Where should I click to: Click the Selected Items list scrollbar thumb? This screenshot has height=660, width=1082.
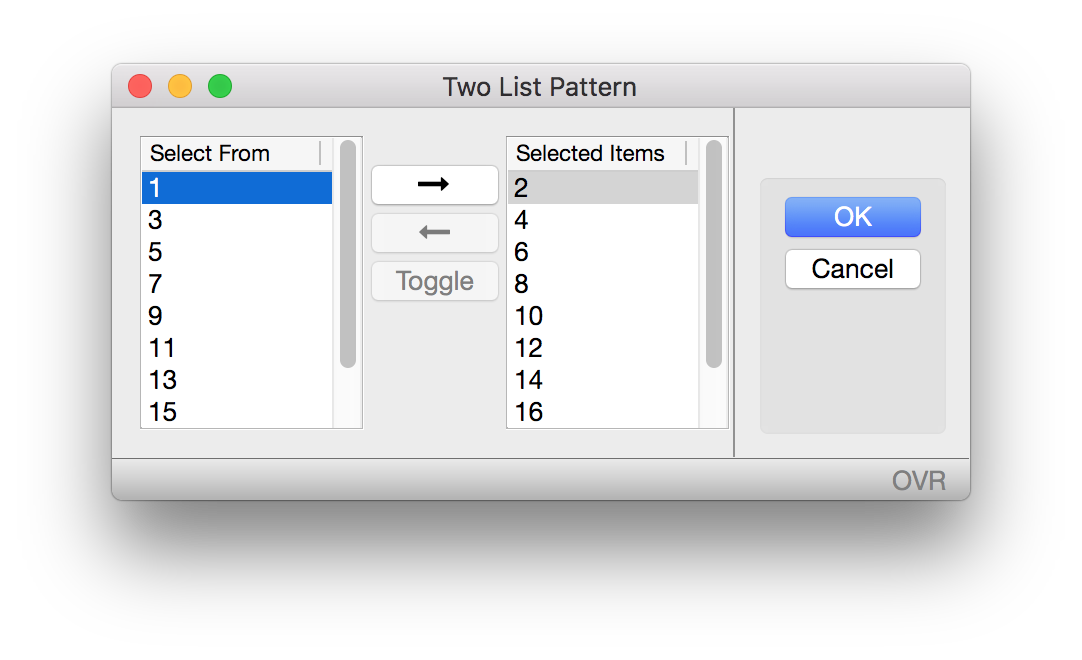tap(713, 250)
